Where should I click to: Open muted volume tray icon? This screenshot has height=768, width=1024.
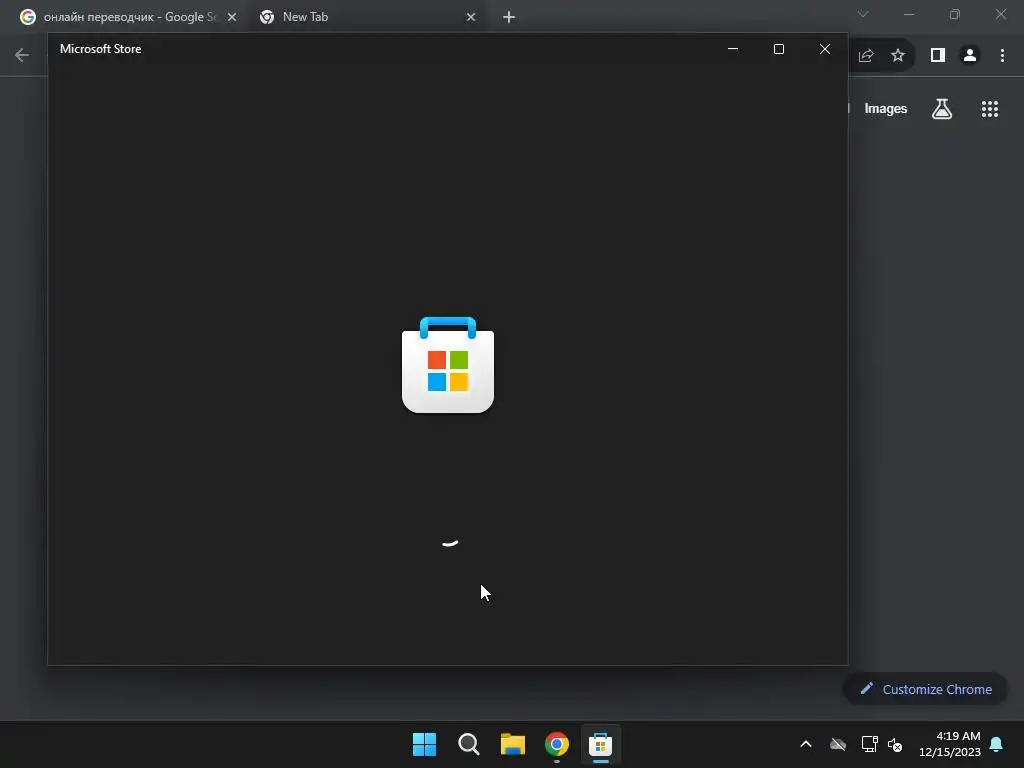pyautogui.click(x=895, y=744)
